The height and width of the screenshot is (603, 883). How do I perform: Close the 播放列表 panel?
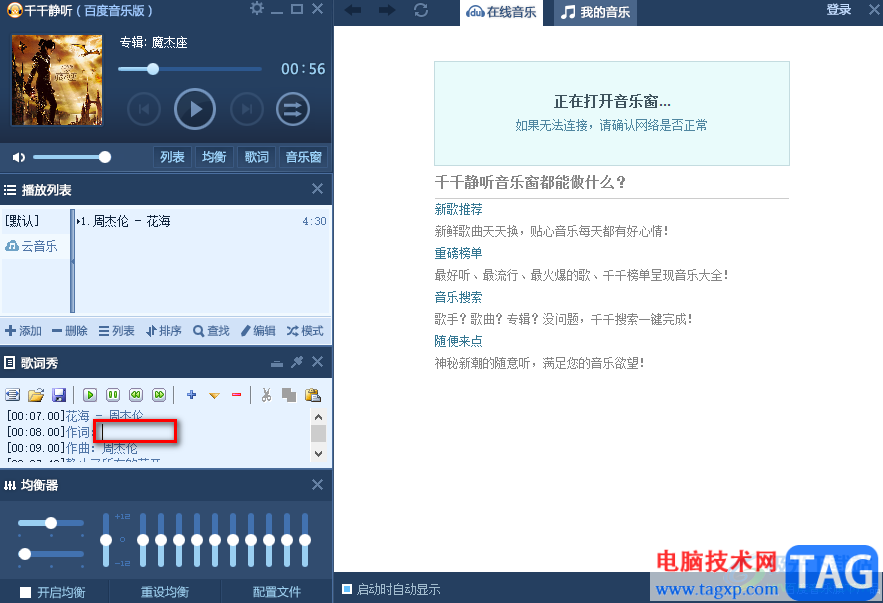(x=318, y=189)
